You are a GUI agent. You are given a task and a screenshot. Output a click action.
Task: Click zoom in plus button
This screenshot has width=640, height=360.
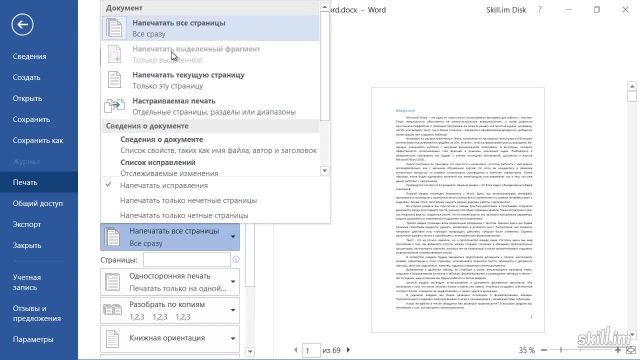[618, 350]
